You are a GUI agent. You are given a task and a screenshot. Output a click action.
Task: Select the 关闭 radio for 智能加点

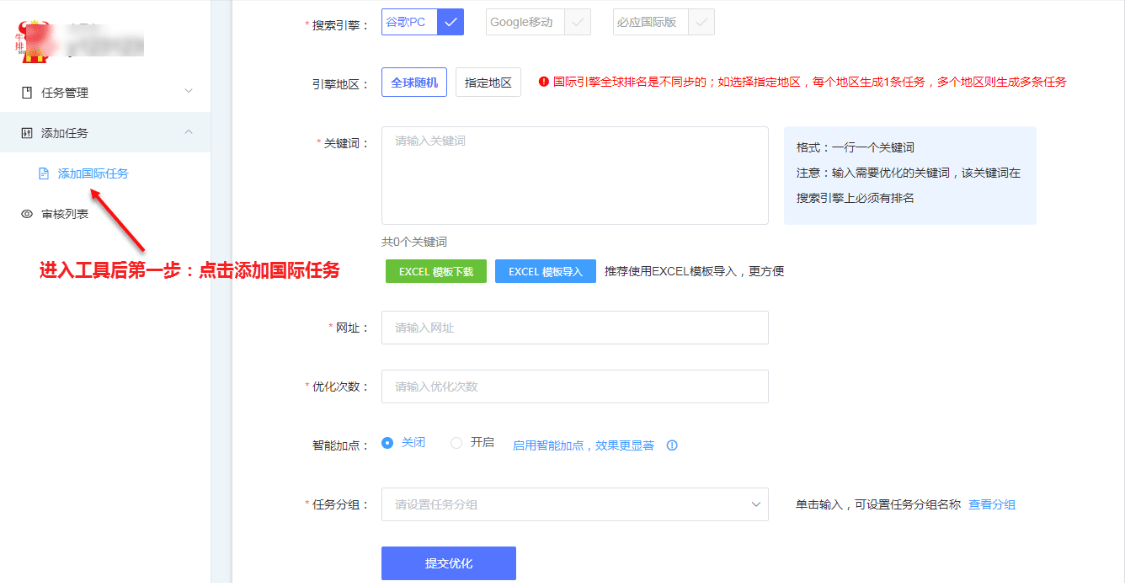click(x=388, y=443)
